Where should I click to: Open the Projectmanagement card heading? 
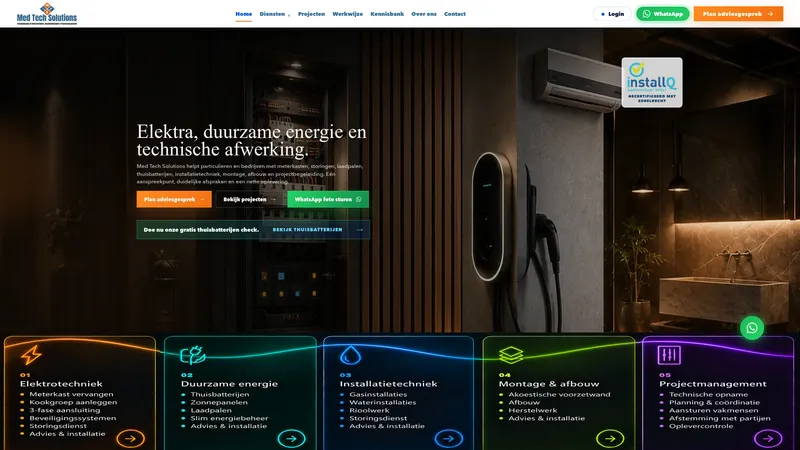click(713, 384)
